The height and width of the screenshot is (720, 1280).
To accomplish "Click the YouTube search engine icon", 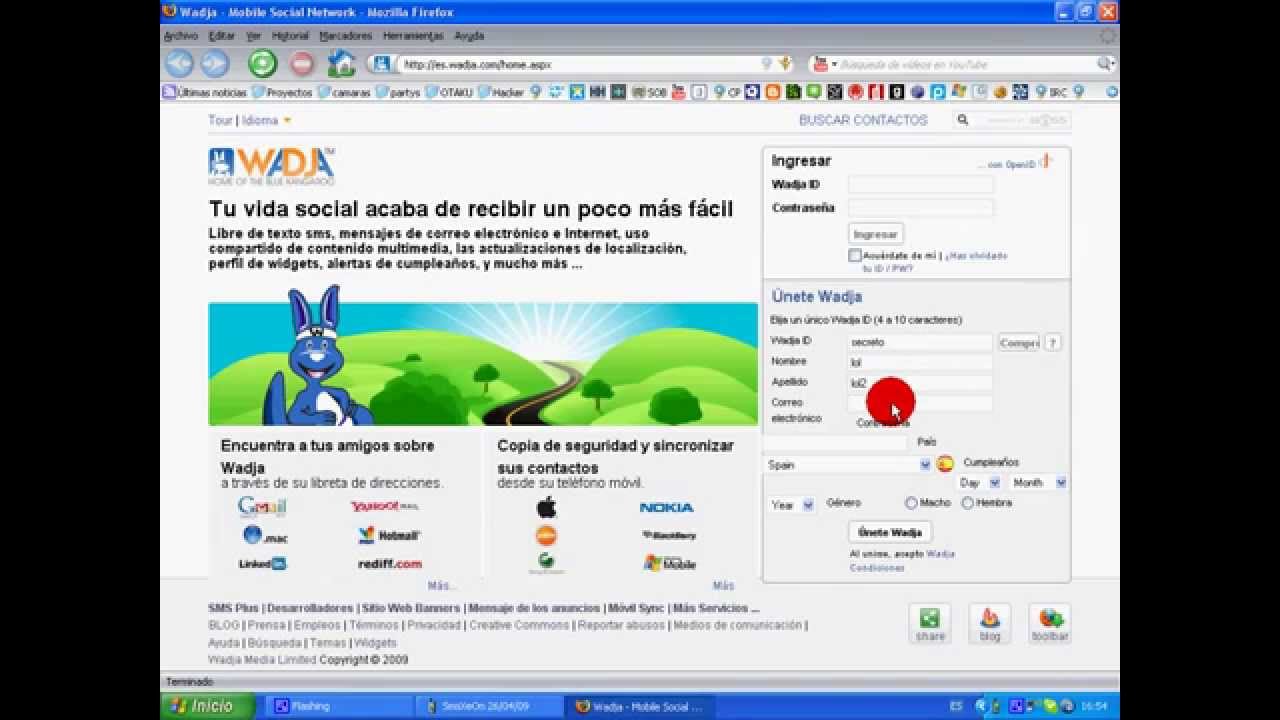I will pos(820,64).
